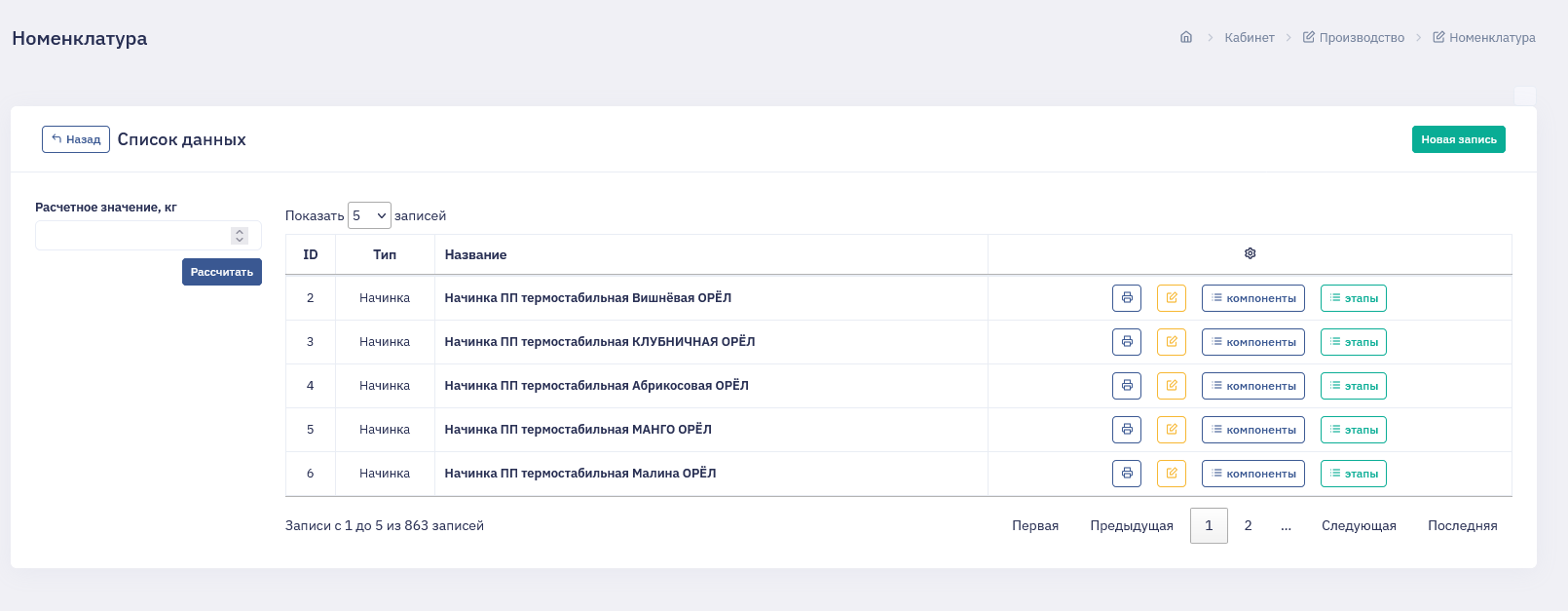Open этапы for МАНГО ОРЁЛ
1568x611 pixels.
pos(1354,430)
